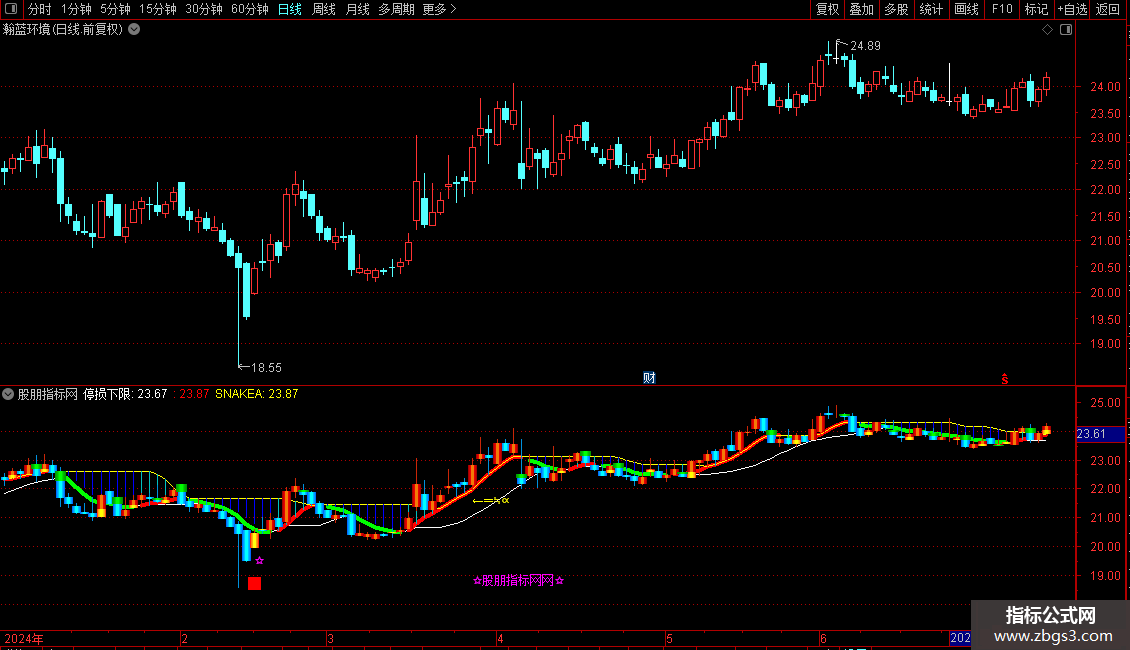Click month 3 marker on time axis
Image resolution: width=1130 pixels, height=650 pixels.
pos(330,638)
